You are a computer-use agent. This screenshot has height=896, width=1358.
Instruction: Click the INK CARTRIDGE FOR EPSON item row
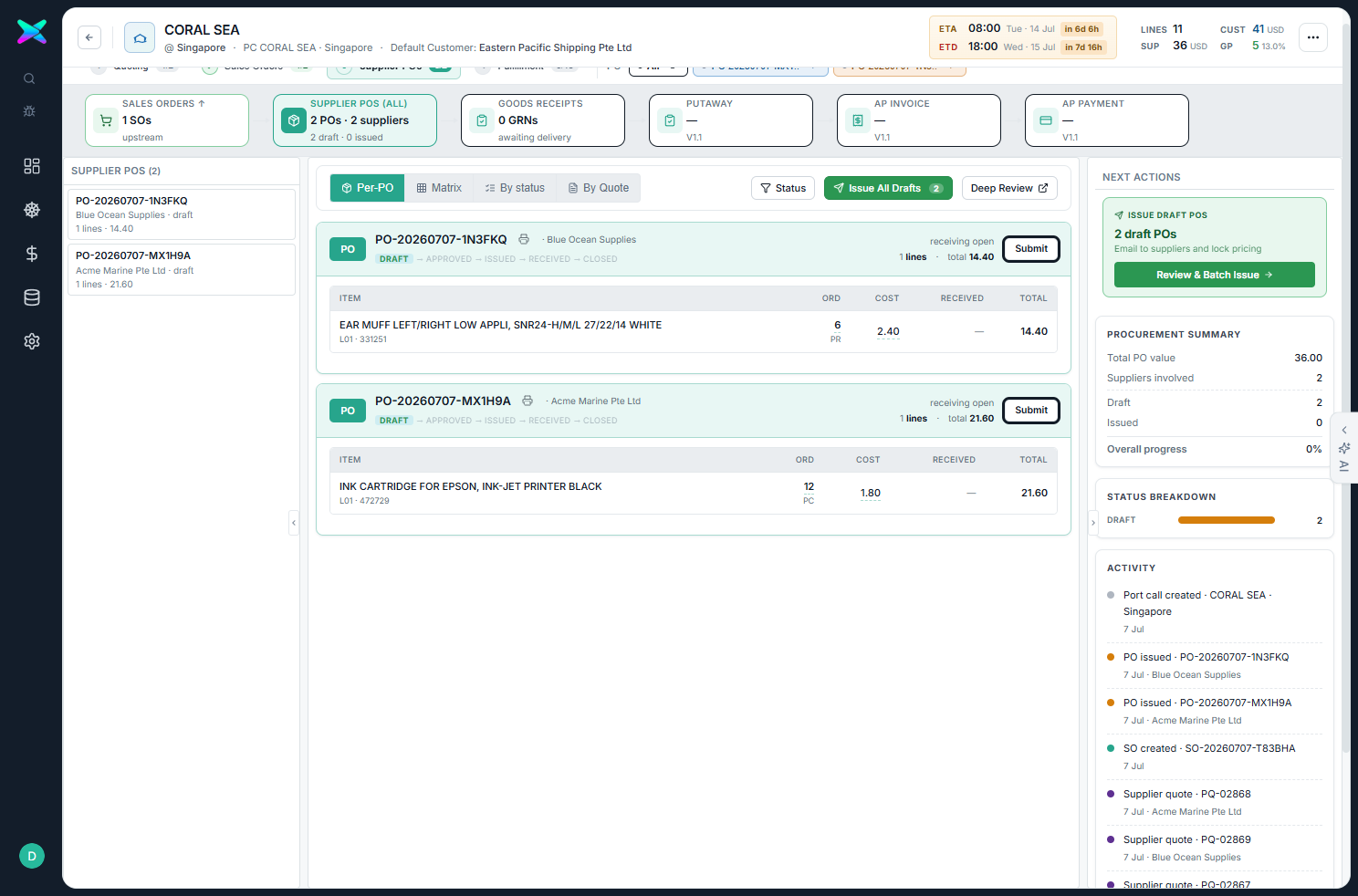point(694,494)
